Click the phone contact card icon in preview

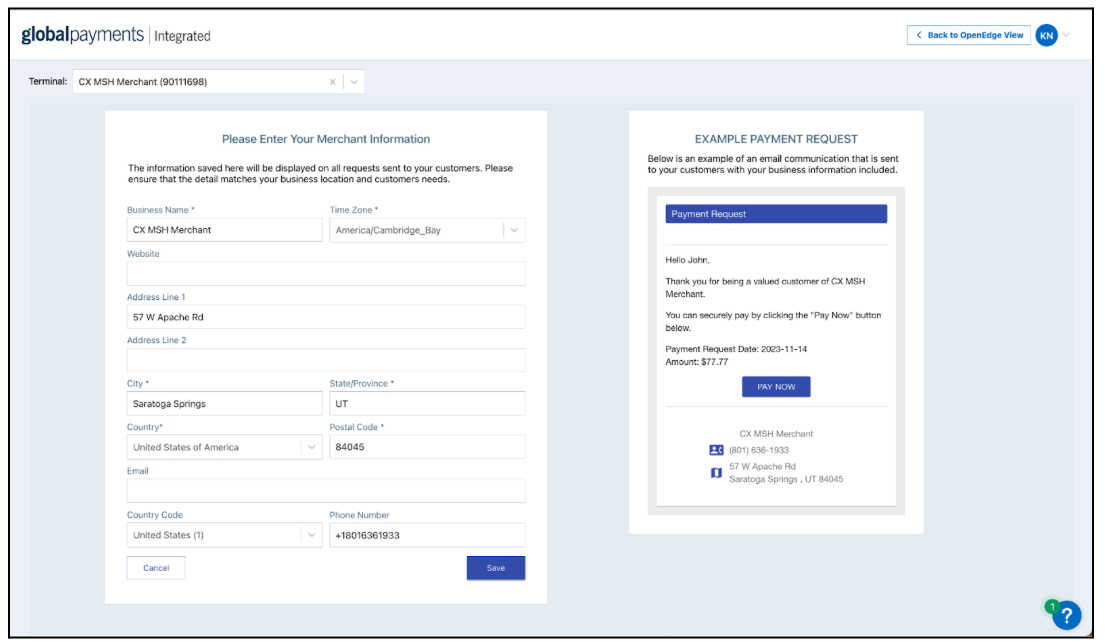click(x=715, y=450)
